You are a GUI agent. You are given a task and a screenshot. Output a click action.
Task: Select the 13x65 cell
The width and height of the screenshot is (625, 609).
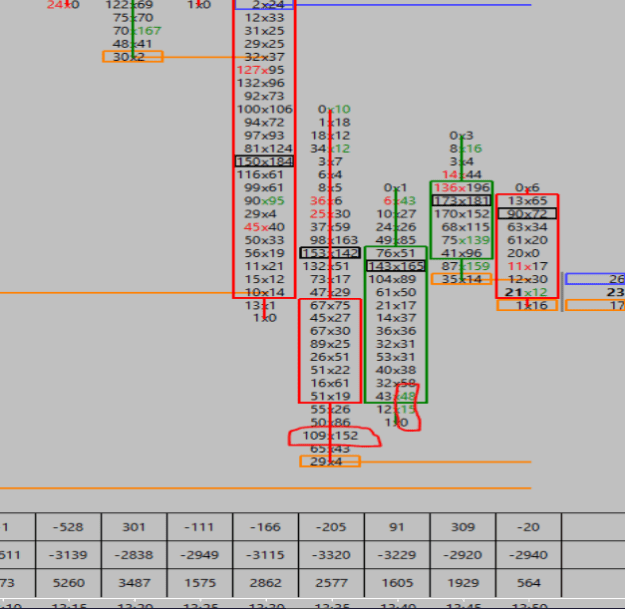point(527,200)
